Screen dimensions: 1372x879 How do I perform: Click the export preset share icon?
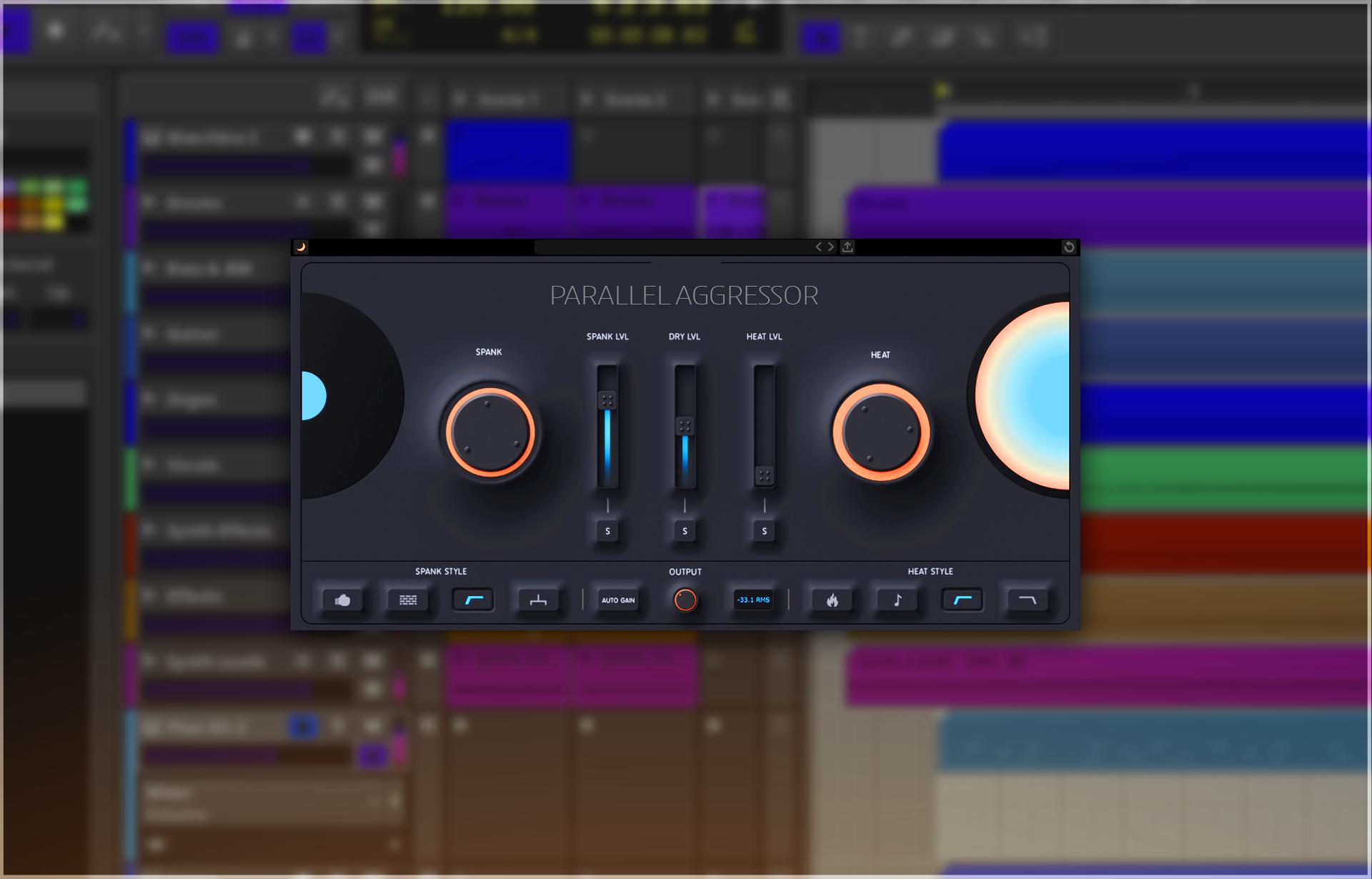pos(847,247)
